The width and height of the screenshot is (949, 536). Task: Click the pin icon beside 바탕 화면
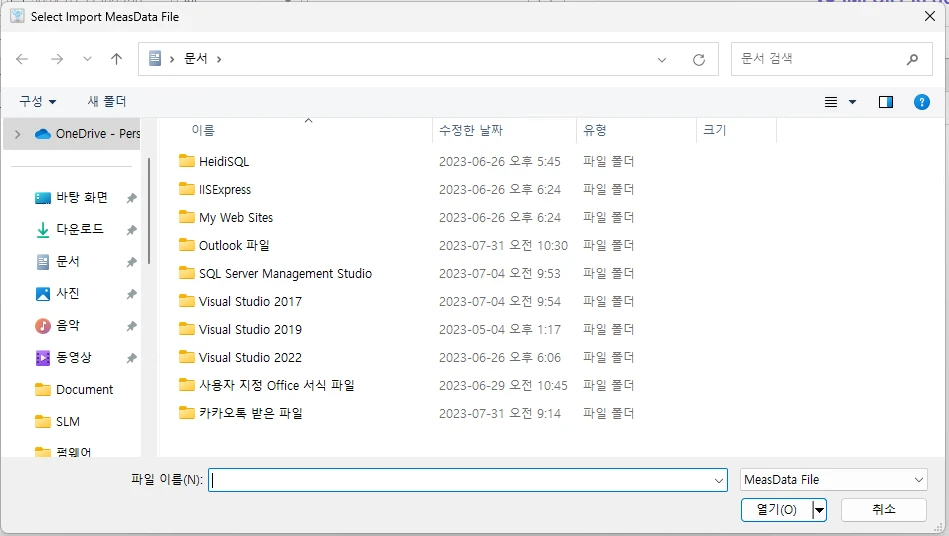131,198
